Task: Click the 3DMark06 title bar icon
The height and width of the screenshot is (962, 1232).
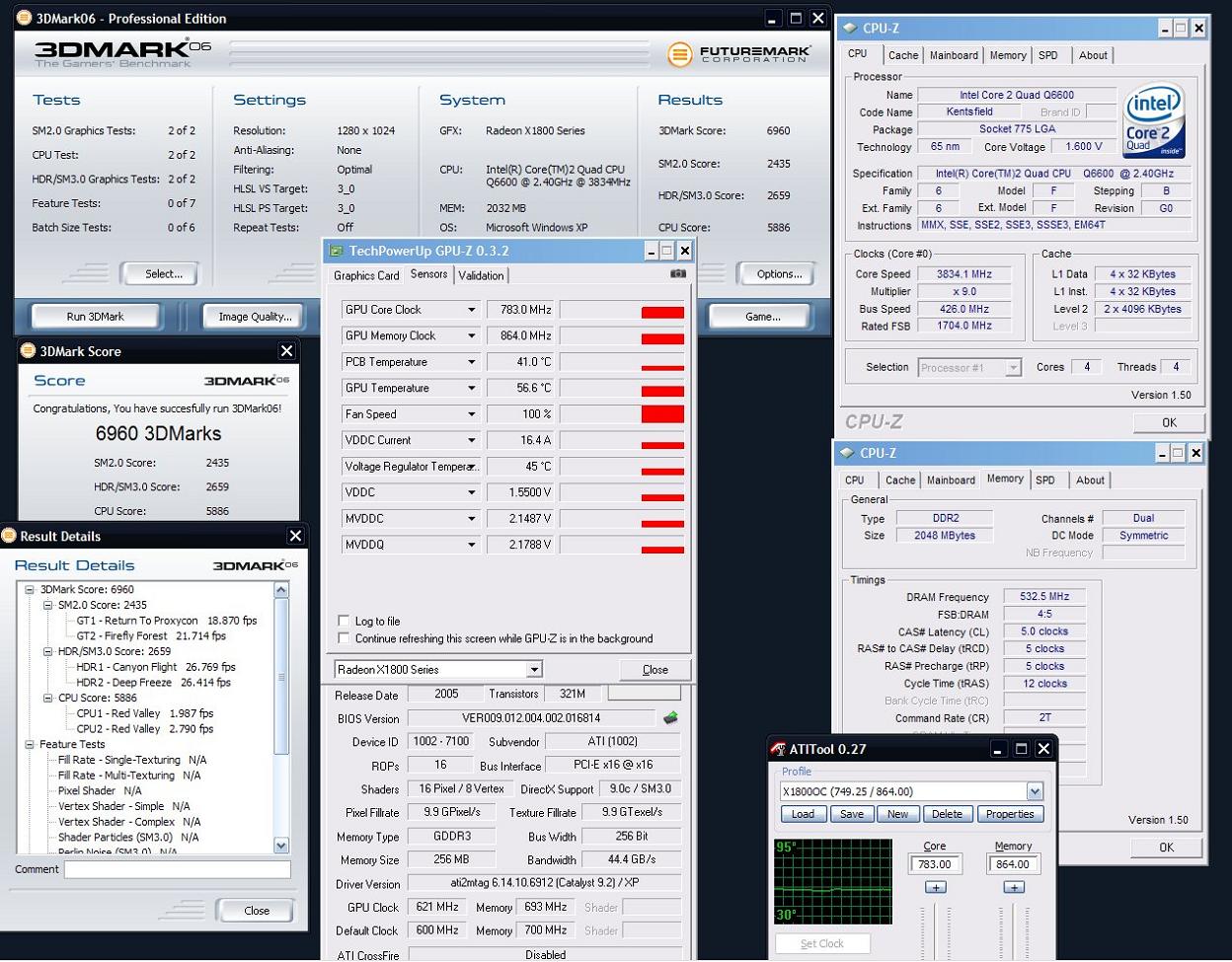Action: point(24,18)
